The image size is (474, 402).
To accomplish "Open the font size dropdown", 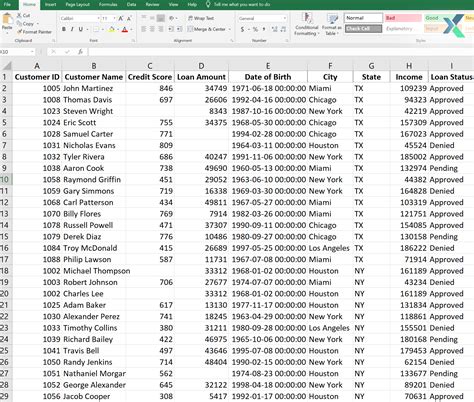I will pos(114,18).
